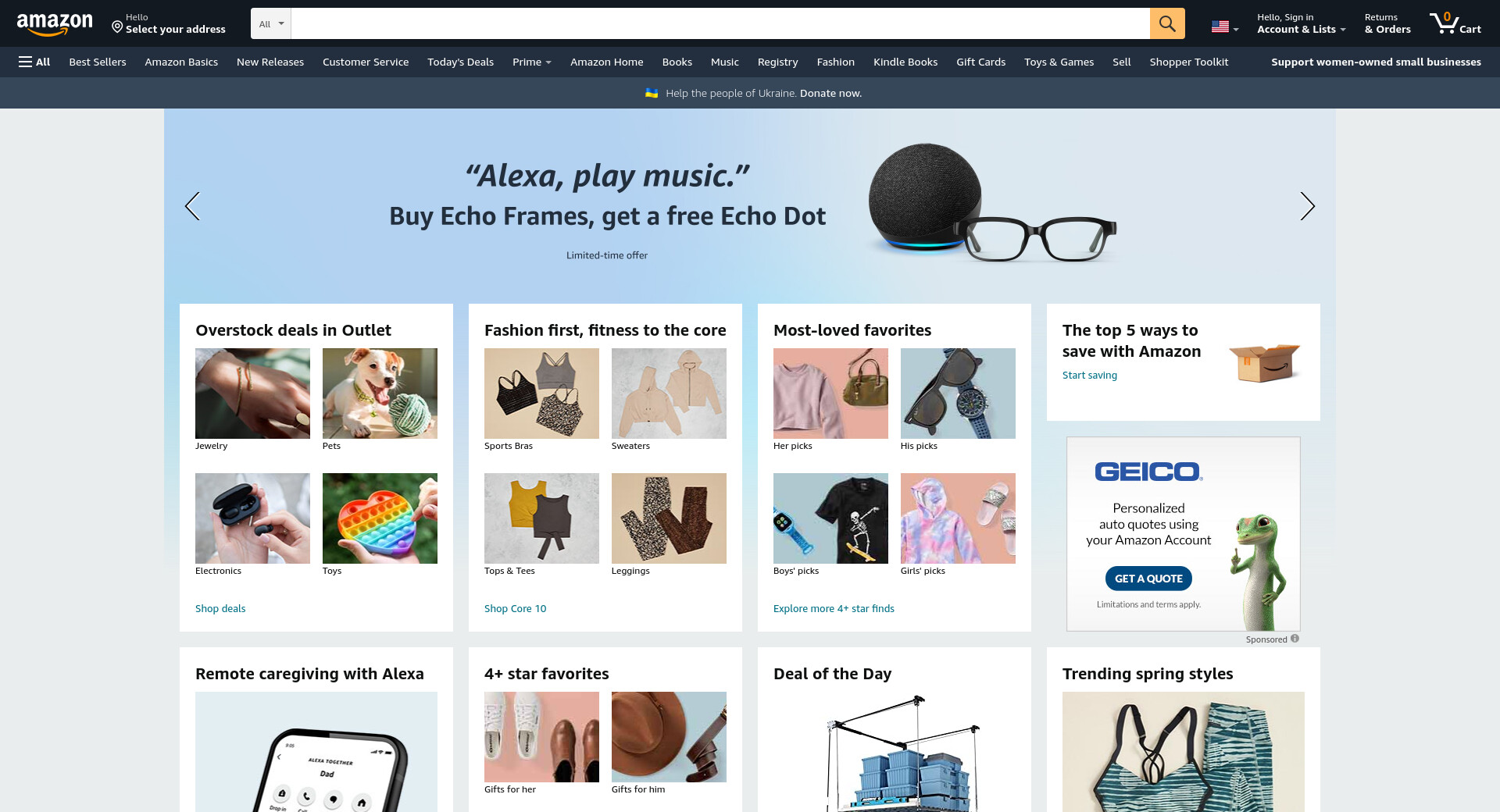The width and height of the screenshot is (1500, 812).
Task: Advance to next hero banner slide
Action: [1307, 206]
